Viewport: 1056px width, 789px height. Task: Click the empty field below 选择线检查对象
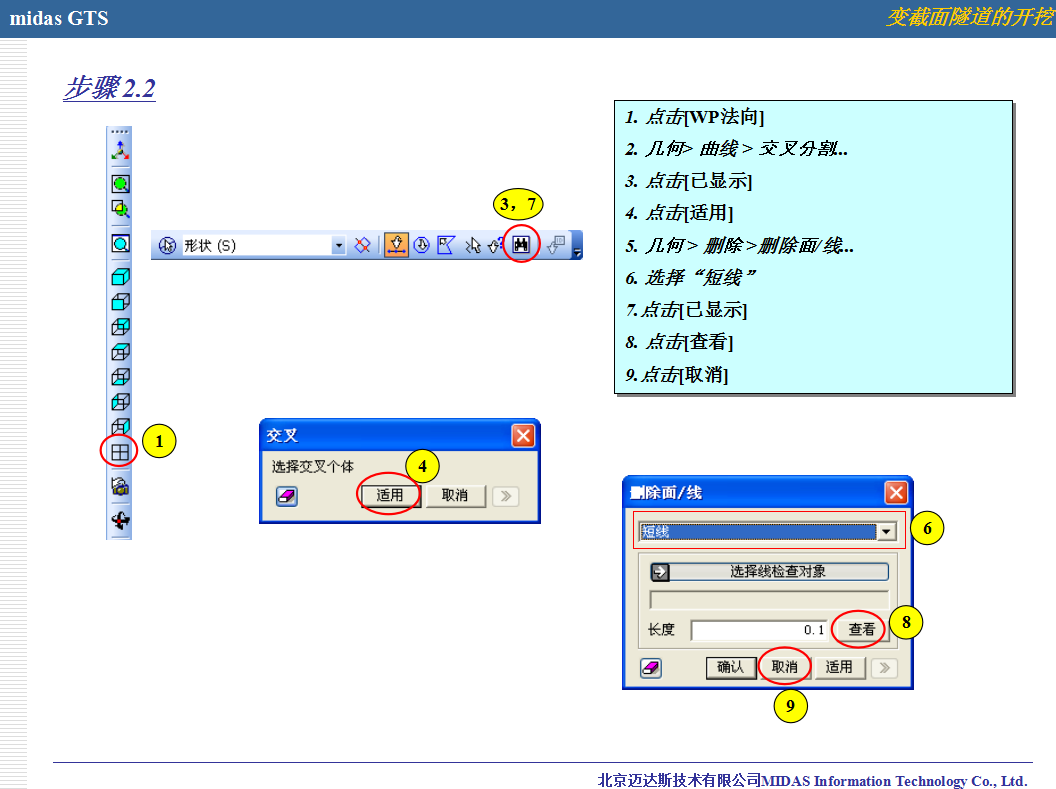tap(769, 600)
